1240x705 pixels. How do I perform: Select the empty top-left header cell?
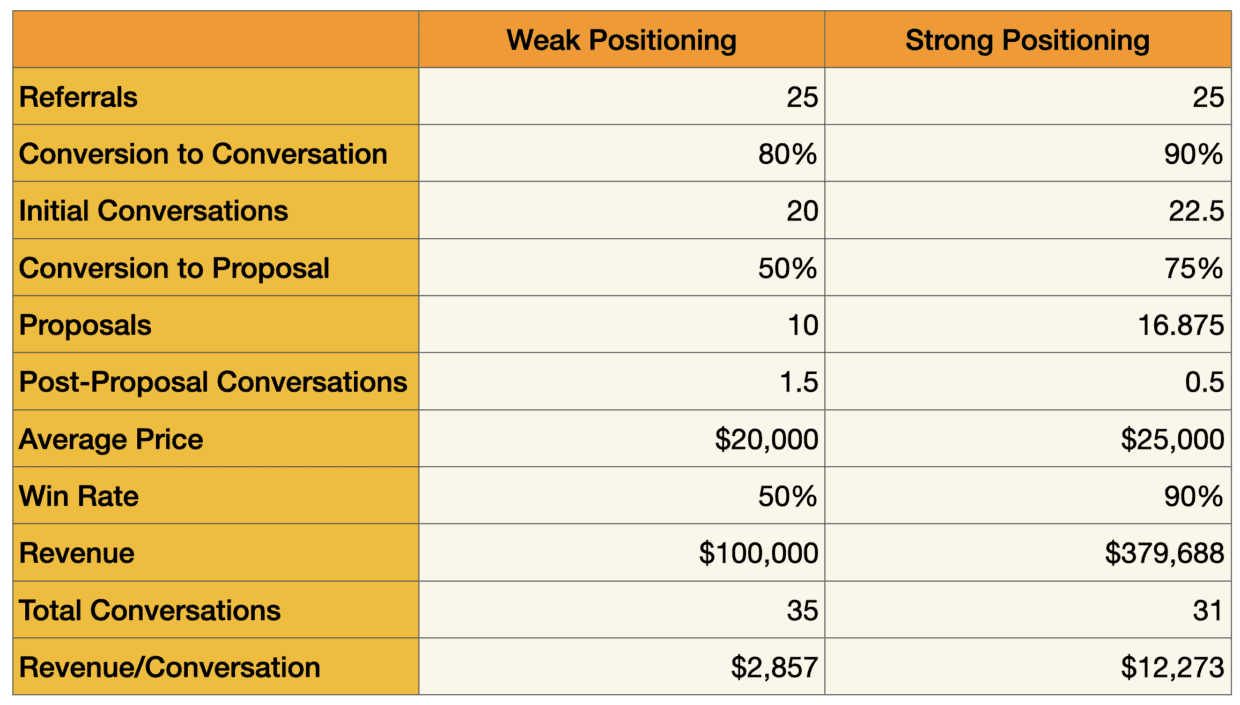point(216,40)
